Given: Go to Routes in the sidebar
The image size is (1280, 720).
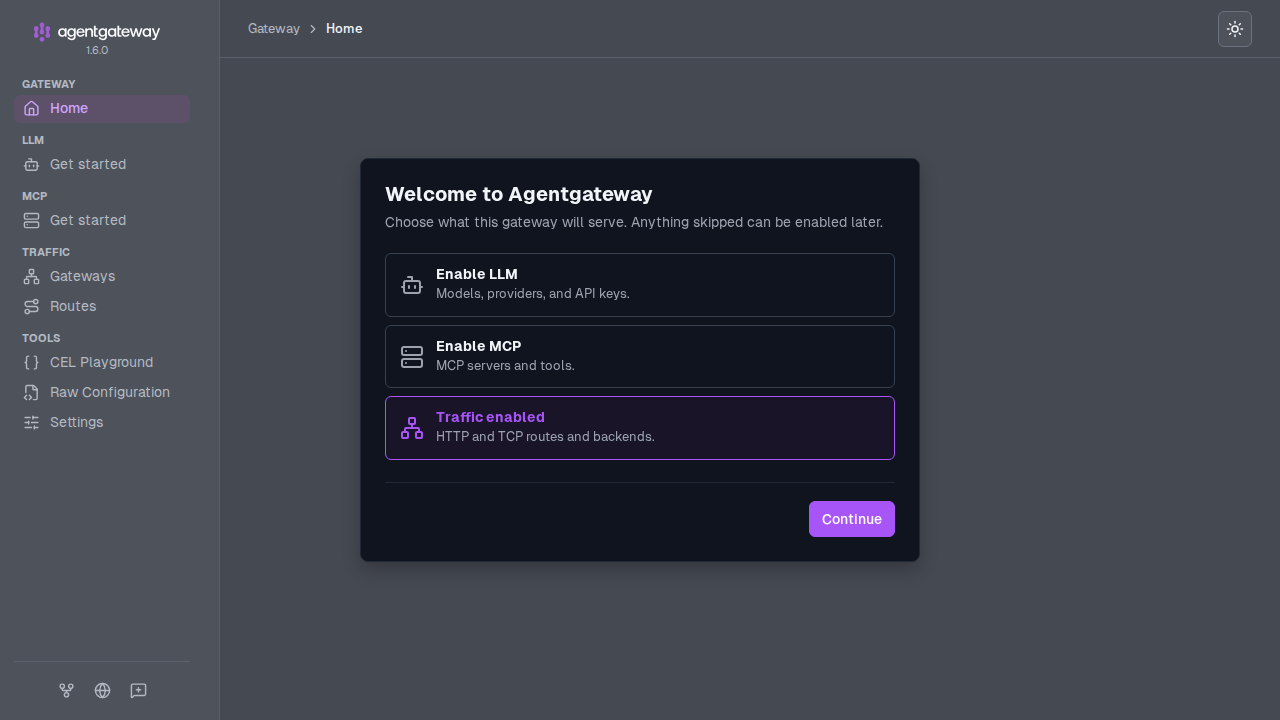Looking at the screenshot, I should [102, 306].
